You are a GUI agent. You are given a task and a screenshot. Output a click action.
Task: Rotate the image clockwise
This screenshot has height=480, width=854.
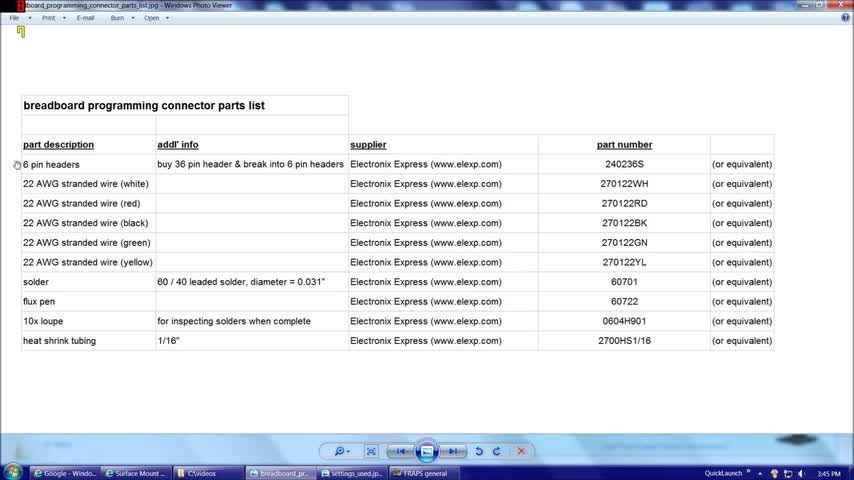(497, 451)
